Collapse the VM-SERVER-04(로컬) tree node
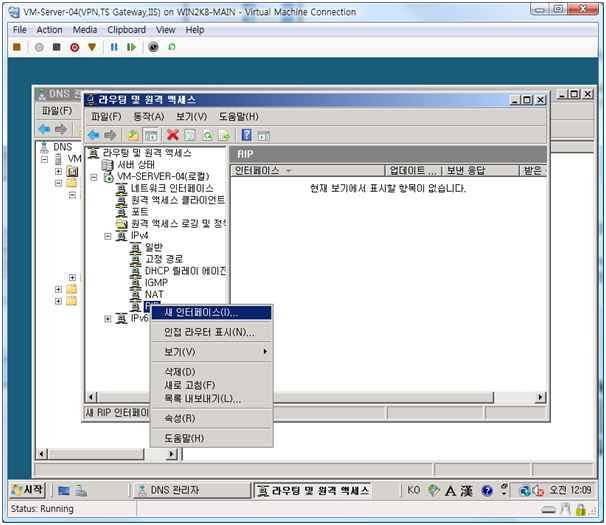Image resolution: width=606 pixels, height=525 pixels. coord(94,177)
